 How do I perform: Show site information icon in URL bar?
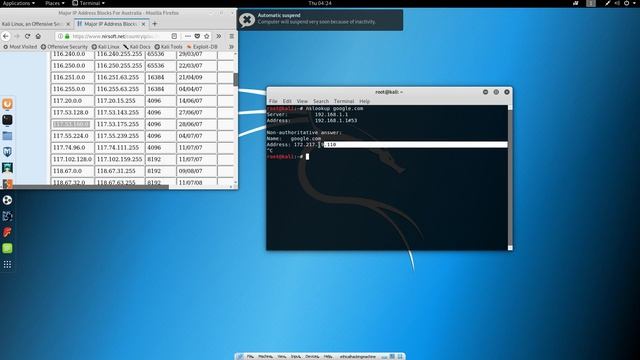point(60,36)
